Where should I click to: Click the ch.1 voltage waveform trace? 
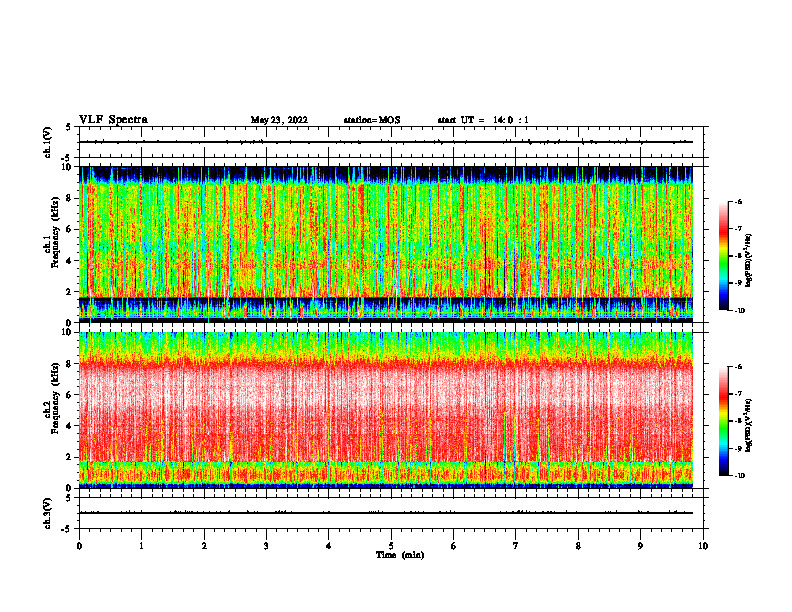386,142
